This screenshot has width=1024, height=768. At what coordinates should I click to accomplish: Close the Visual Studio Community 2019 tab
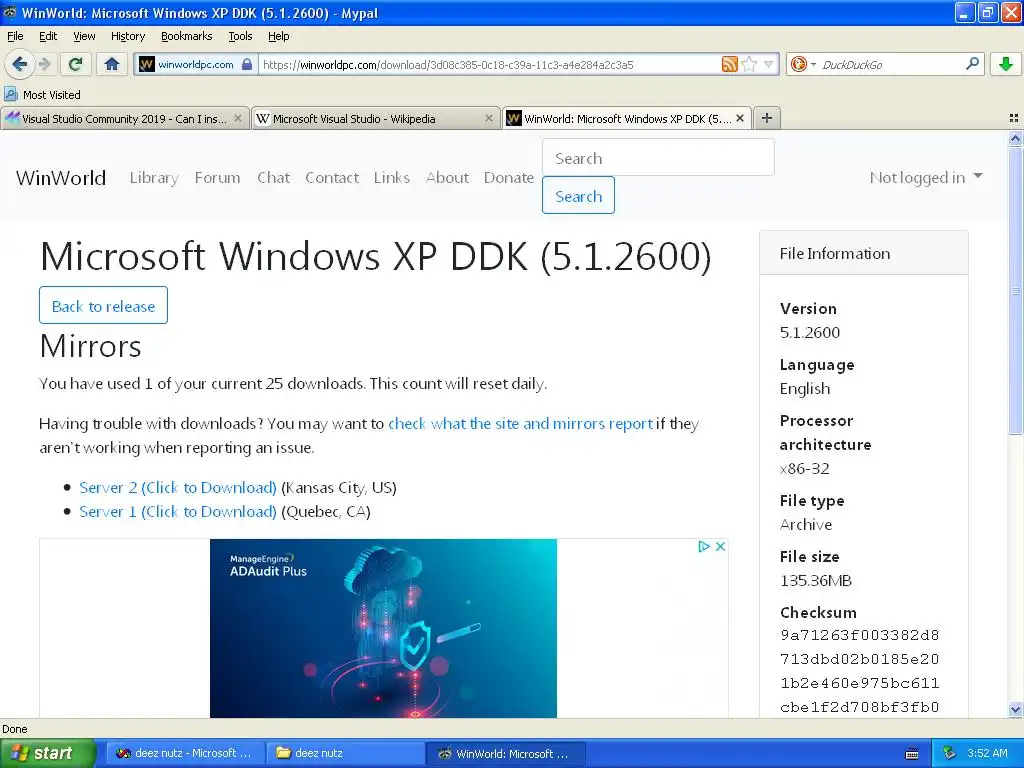238,118
